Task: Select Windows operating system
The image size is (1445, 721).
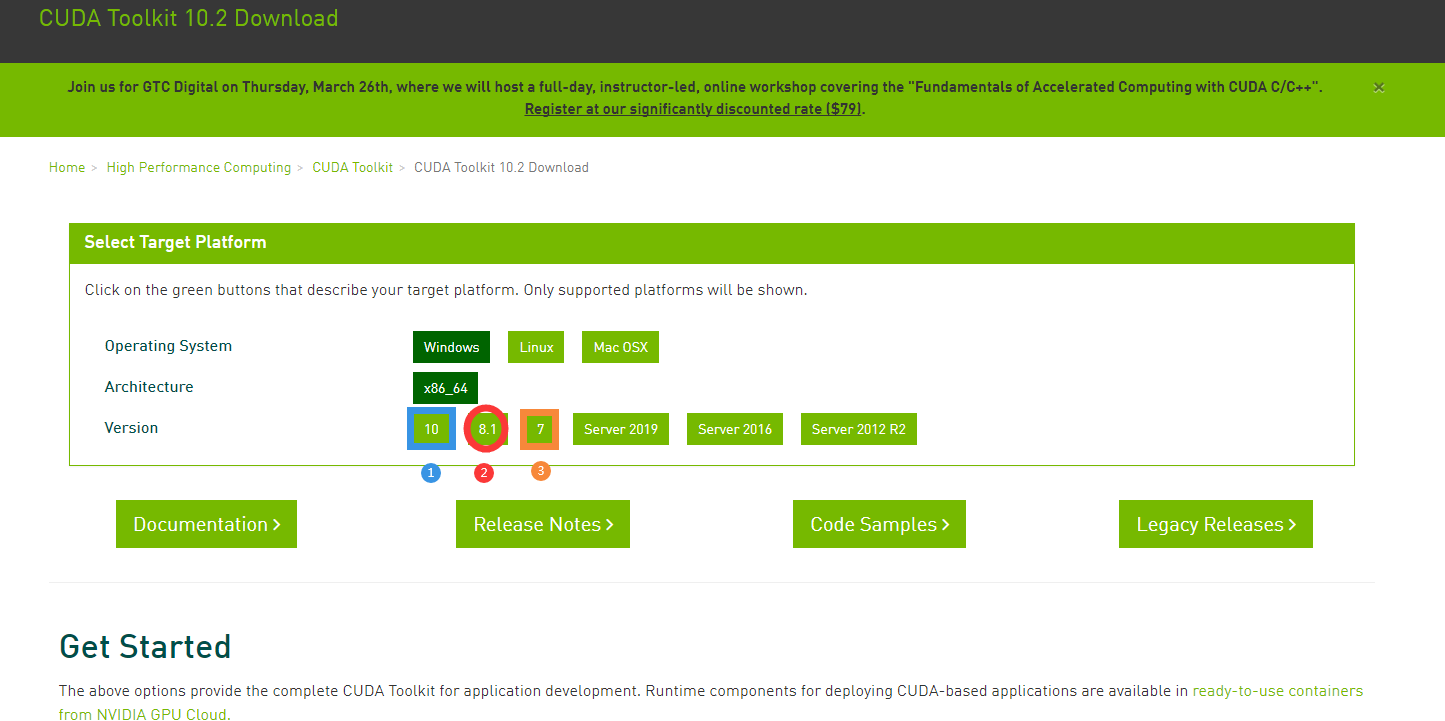Action: [451, 347]
